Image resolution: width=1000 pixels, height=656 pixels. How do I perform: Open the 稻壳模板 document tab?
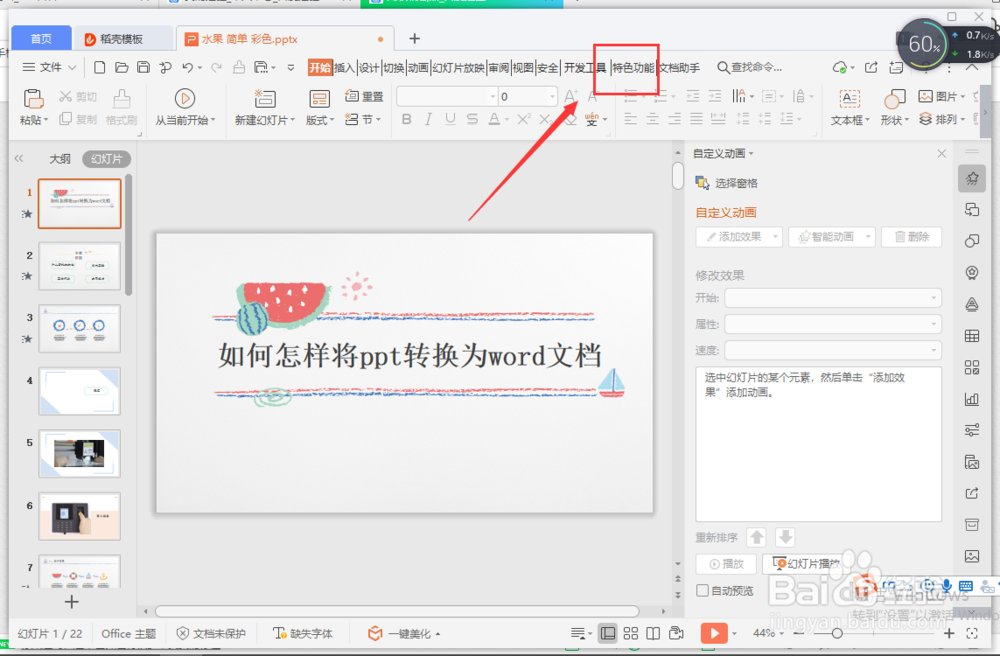click(122, 38)
